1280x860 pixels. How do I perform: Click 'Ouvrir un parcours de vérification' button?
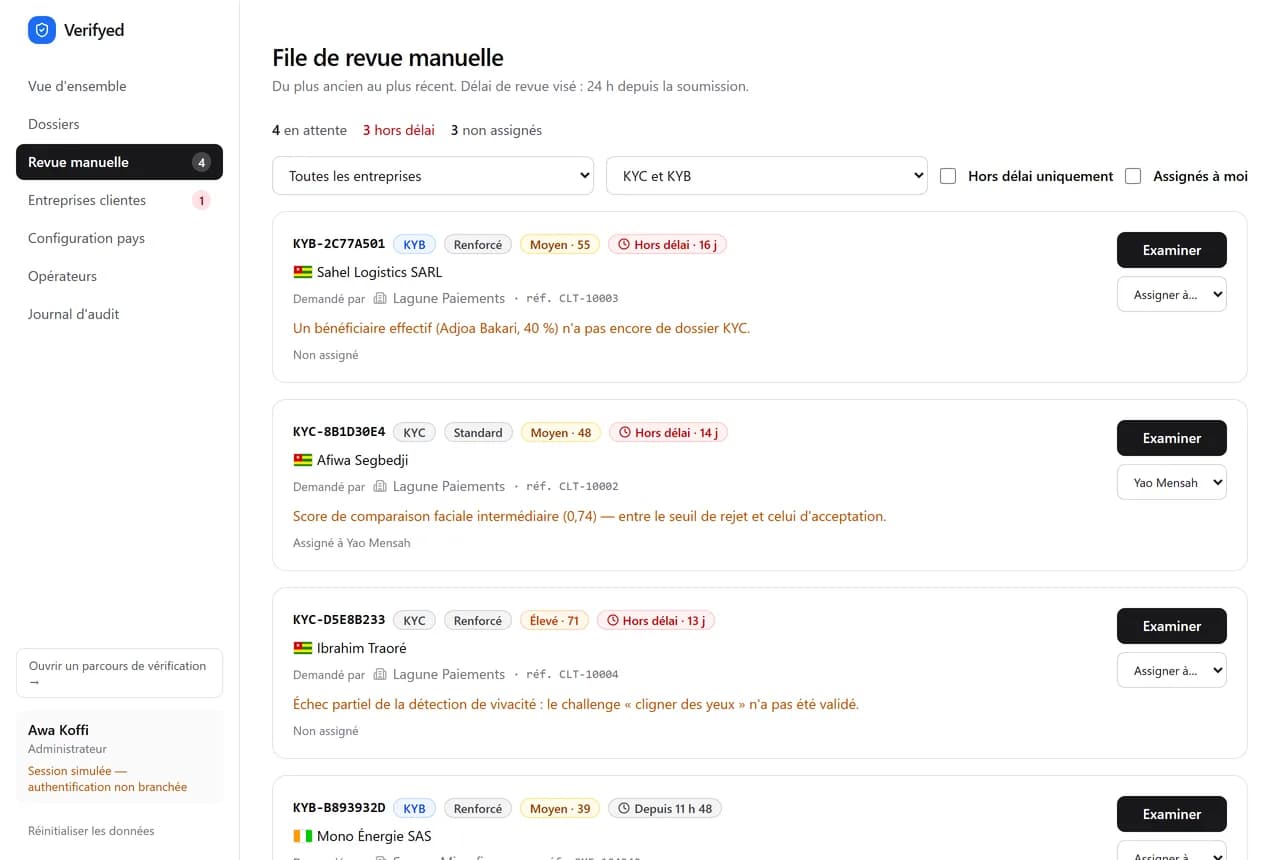[x=119, y=673]
